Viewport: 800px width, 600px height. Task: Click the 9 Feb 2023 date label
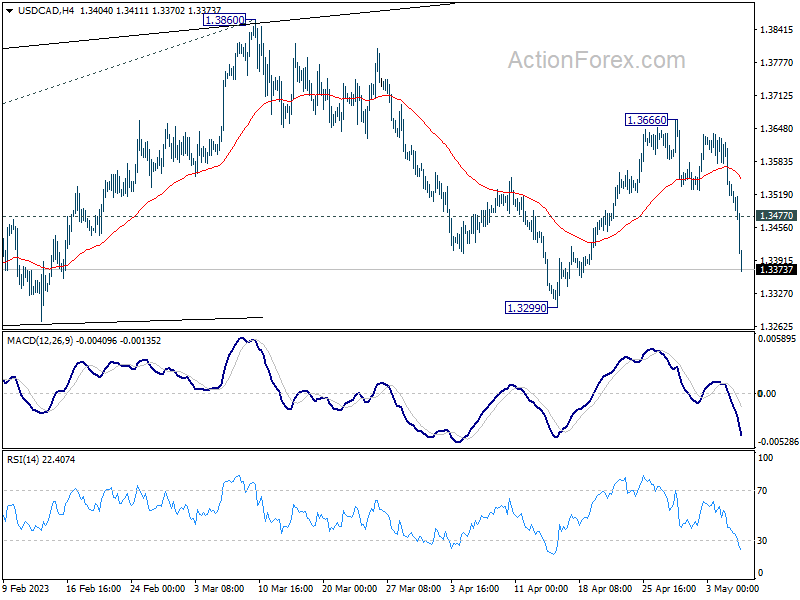coord(26,588)
